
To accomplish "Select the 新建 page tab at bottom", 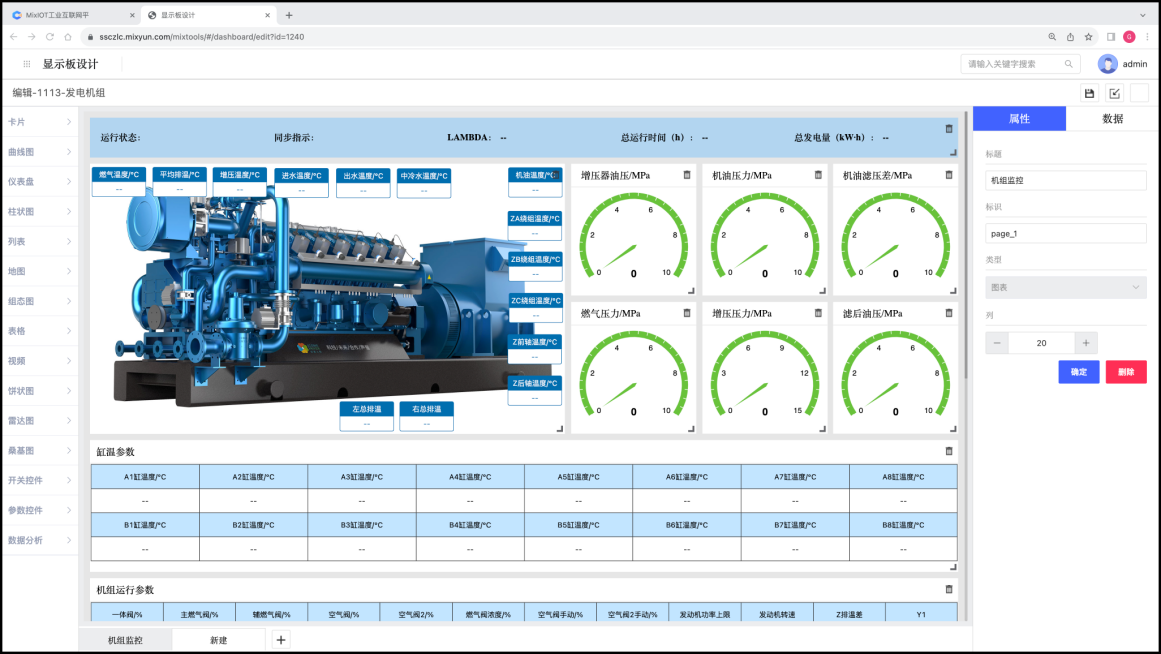I will (219, 640).
